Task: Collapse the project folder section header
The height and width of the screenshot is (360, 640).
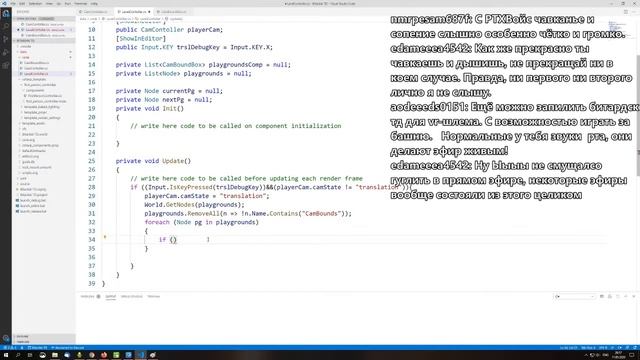Action: (x=44, y=41)
